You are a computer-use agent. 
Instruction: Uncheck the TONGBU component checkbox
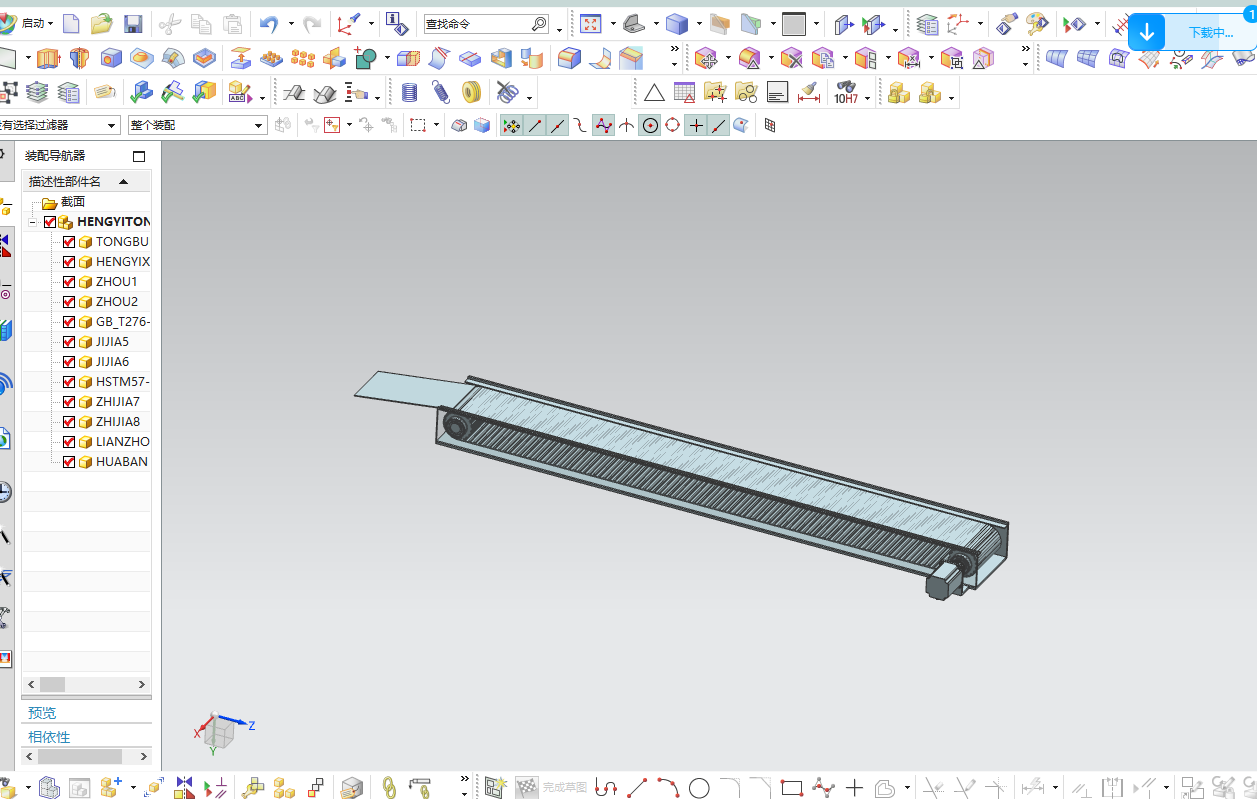[69, 242]
